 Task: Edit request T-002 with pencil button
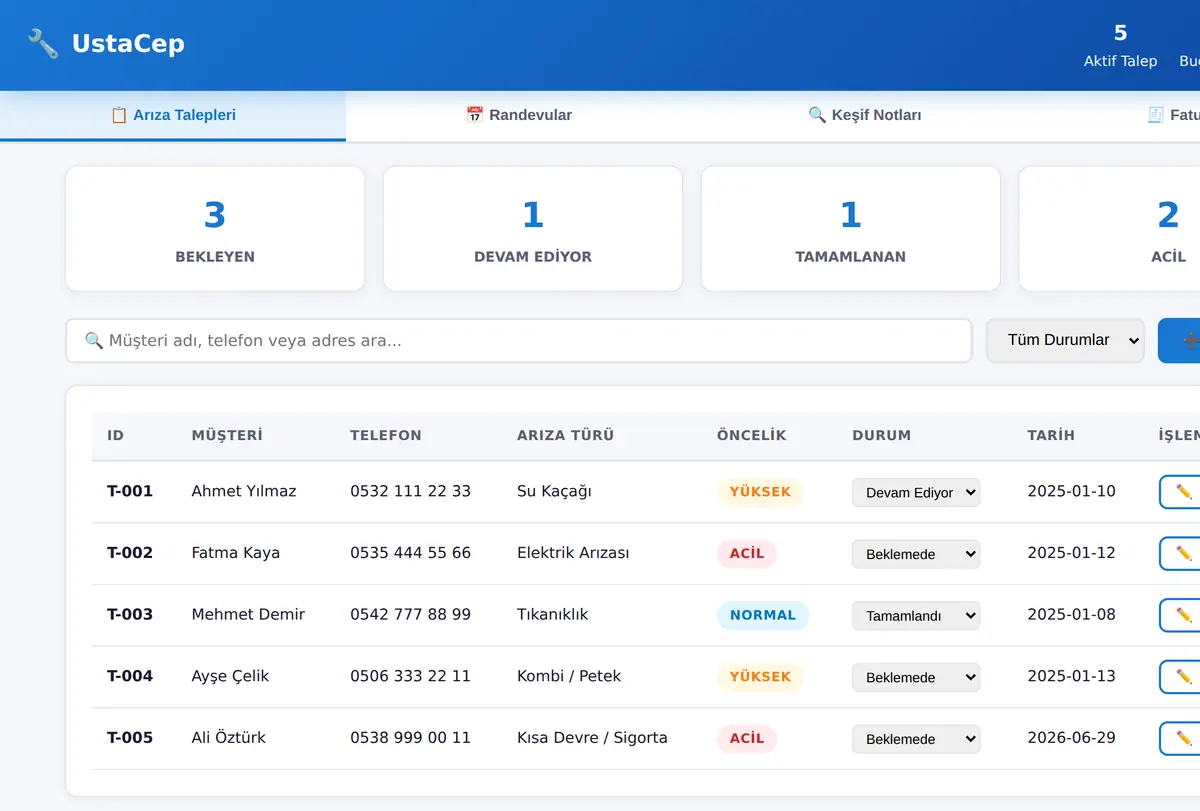click(x=1182, y=553)
